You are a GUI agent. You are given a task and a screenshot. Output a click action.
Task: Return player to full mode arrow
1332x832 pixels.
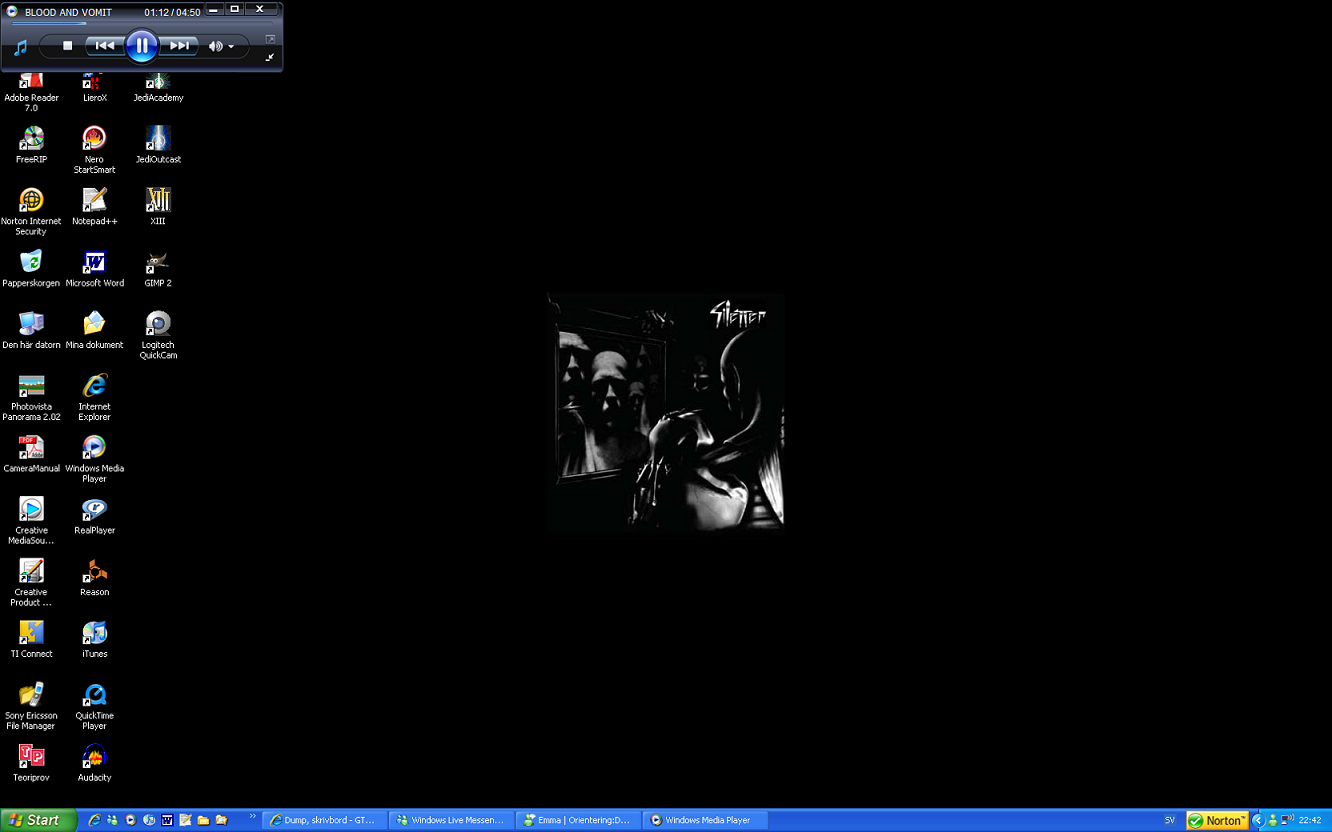point(270,57)
